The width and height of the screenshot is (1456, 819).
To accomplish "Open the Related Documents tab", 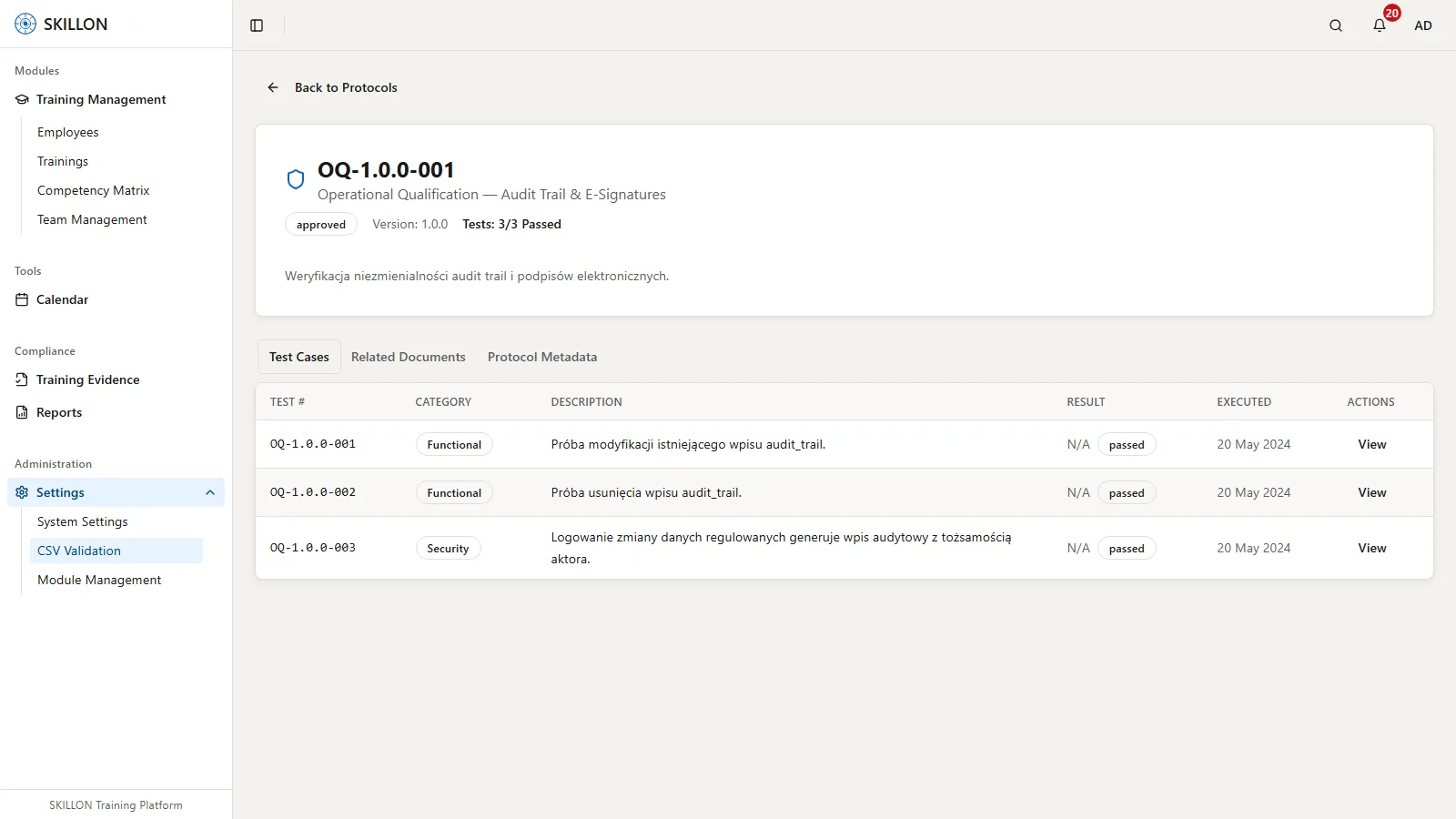I will 409,357.
